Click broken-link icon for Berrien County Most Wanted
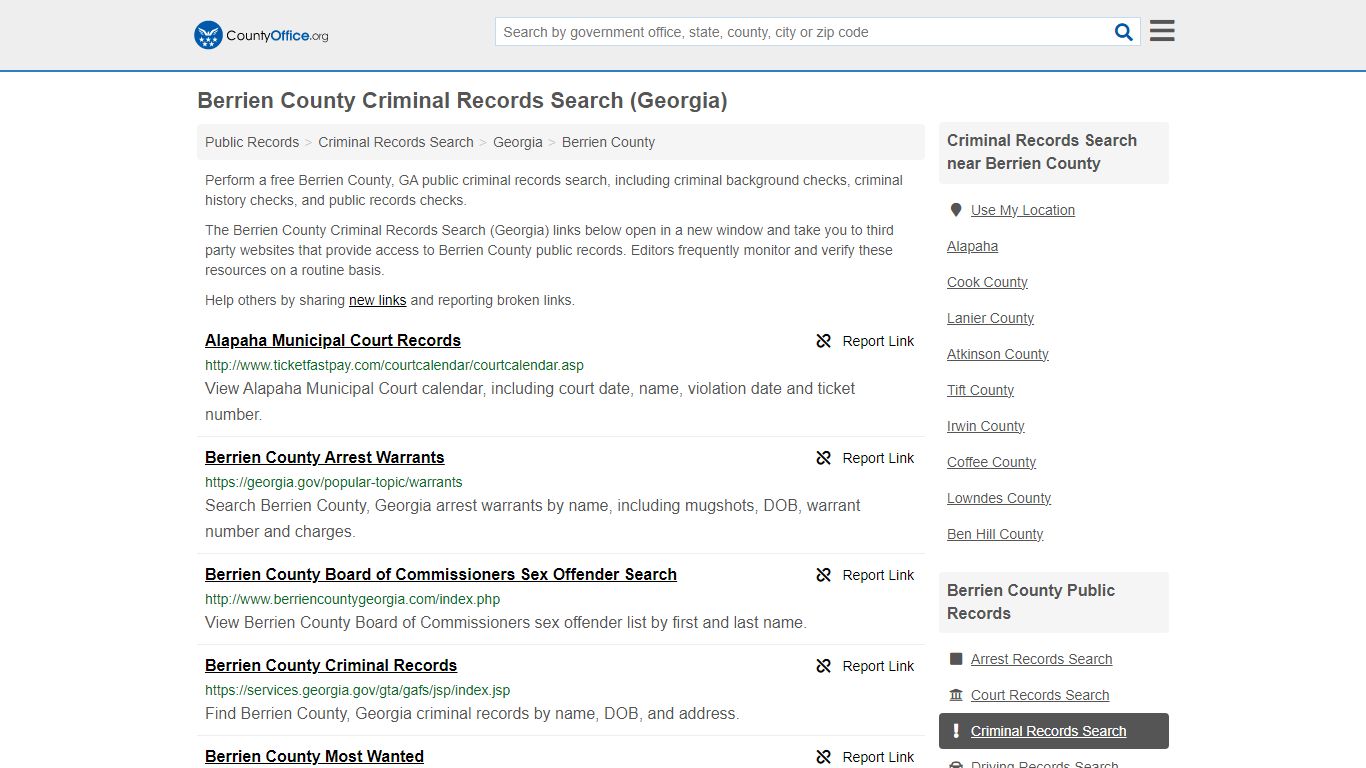The image size is (1366, 768). (824, 757)
